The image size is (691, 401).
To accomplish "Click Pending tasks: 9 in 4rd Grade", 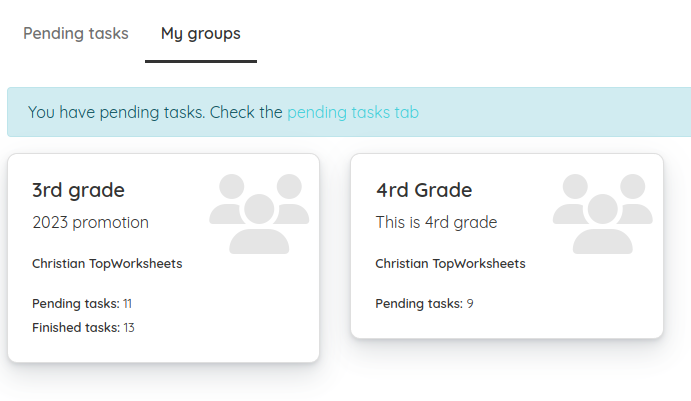I will pyautogui.click(x=424, y=304).
